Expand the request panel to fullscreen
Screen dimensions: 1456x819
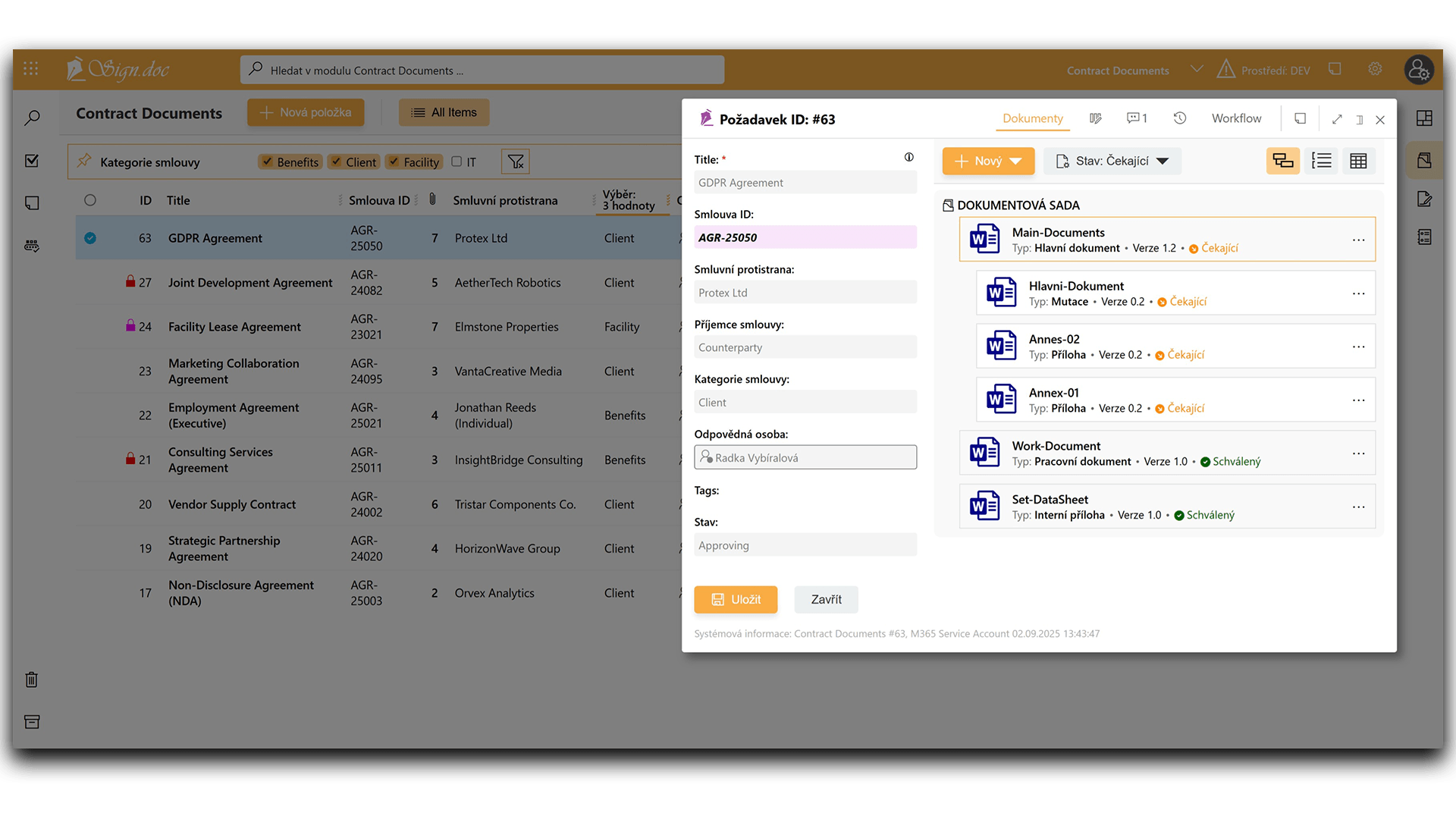(1337, 119)
